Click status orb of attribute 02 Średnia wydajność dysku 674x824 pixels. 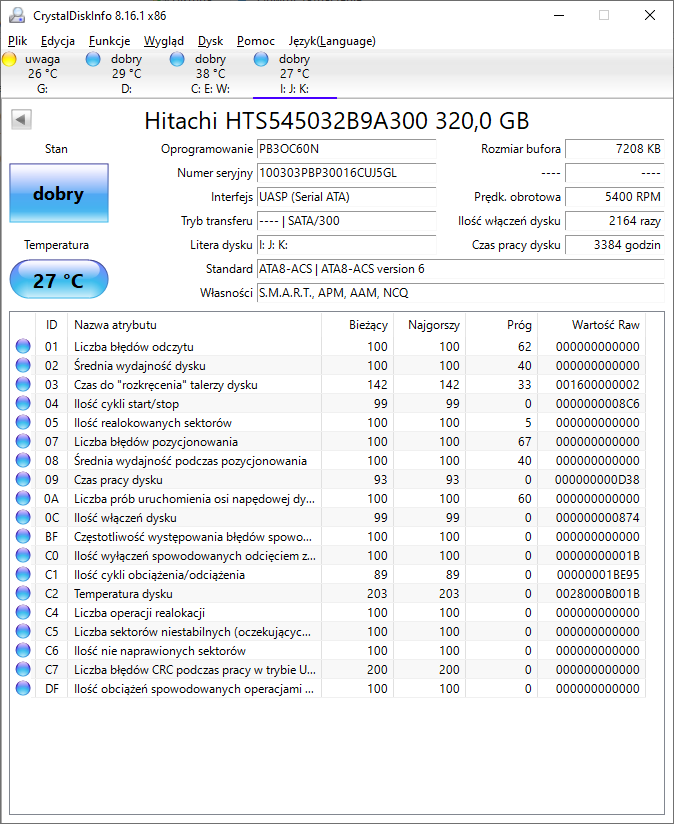point(23,365)
